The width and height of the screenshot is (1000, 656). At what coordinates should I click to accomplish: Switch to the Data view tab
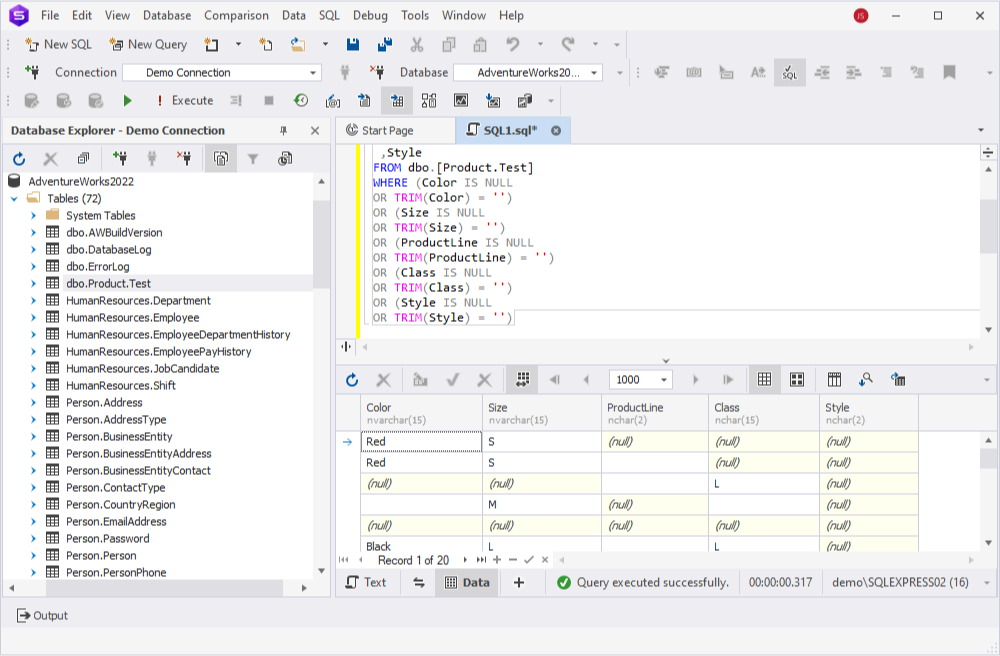(467, 582)
